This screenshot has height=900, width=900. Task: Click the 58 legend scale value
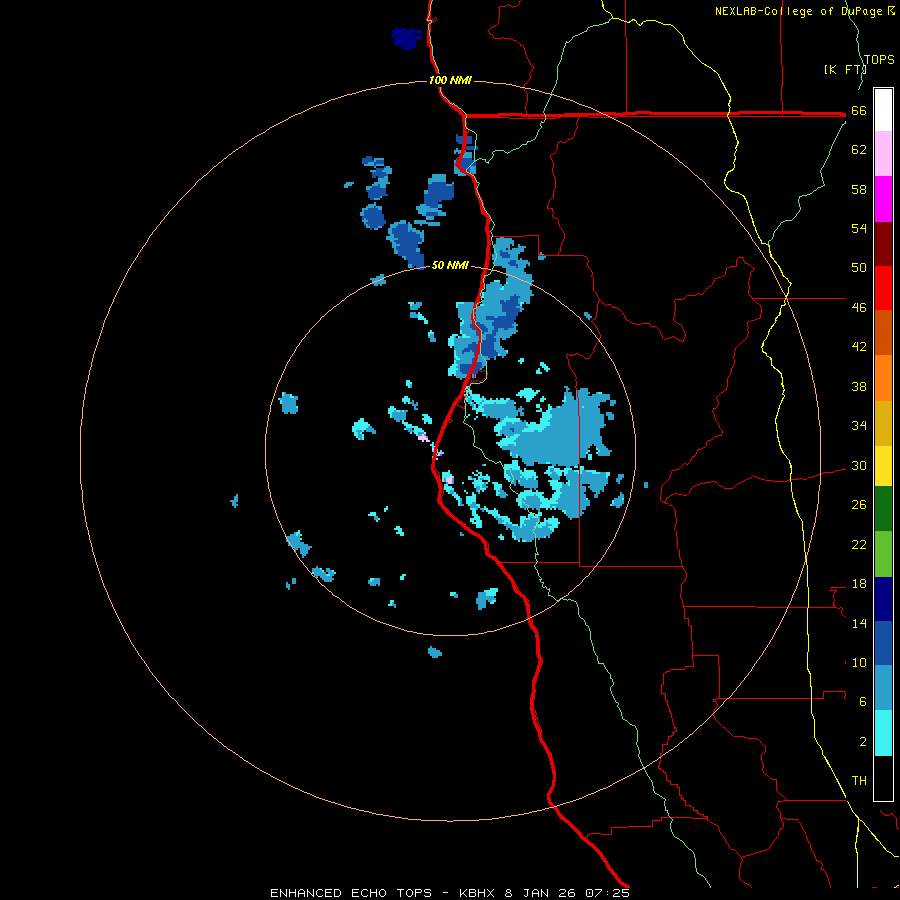tap(859, 189)
